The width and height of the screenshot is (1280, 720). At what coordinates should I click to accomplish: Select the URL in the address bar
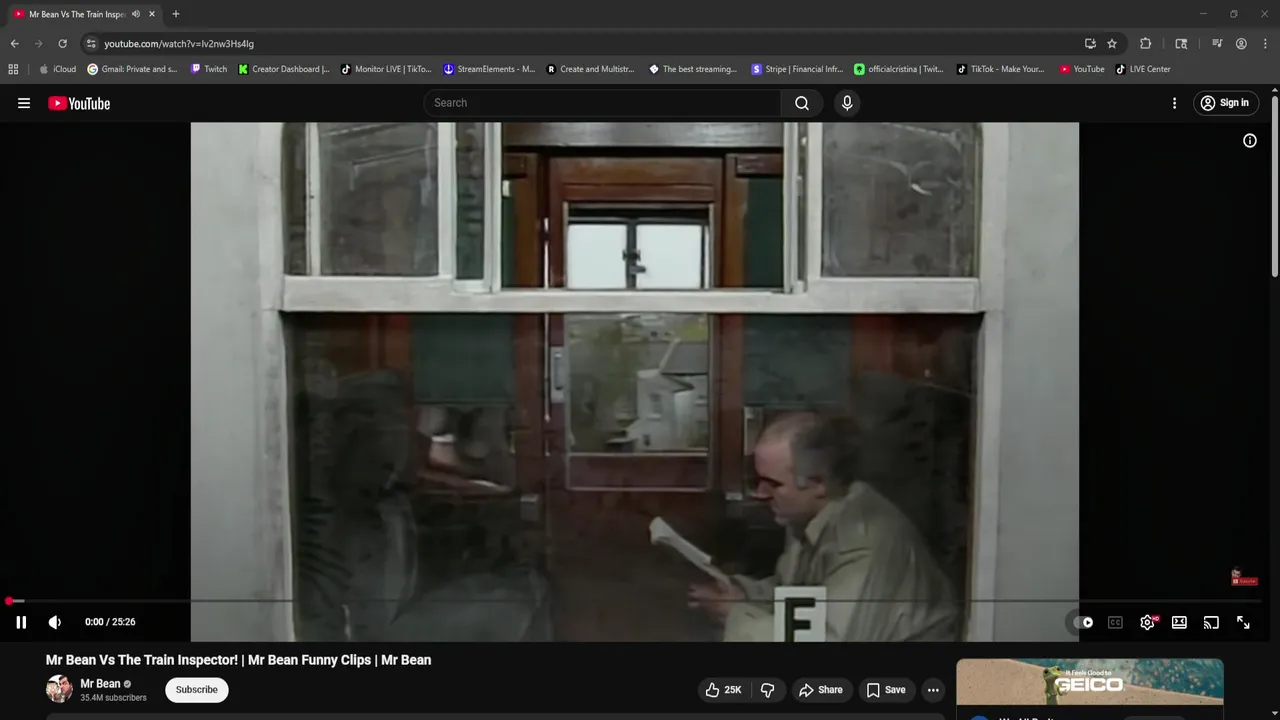coord(179,44)
